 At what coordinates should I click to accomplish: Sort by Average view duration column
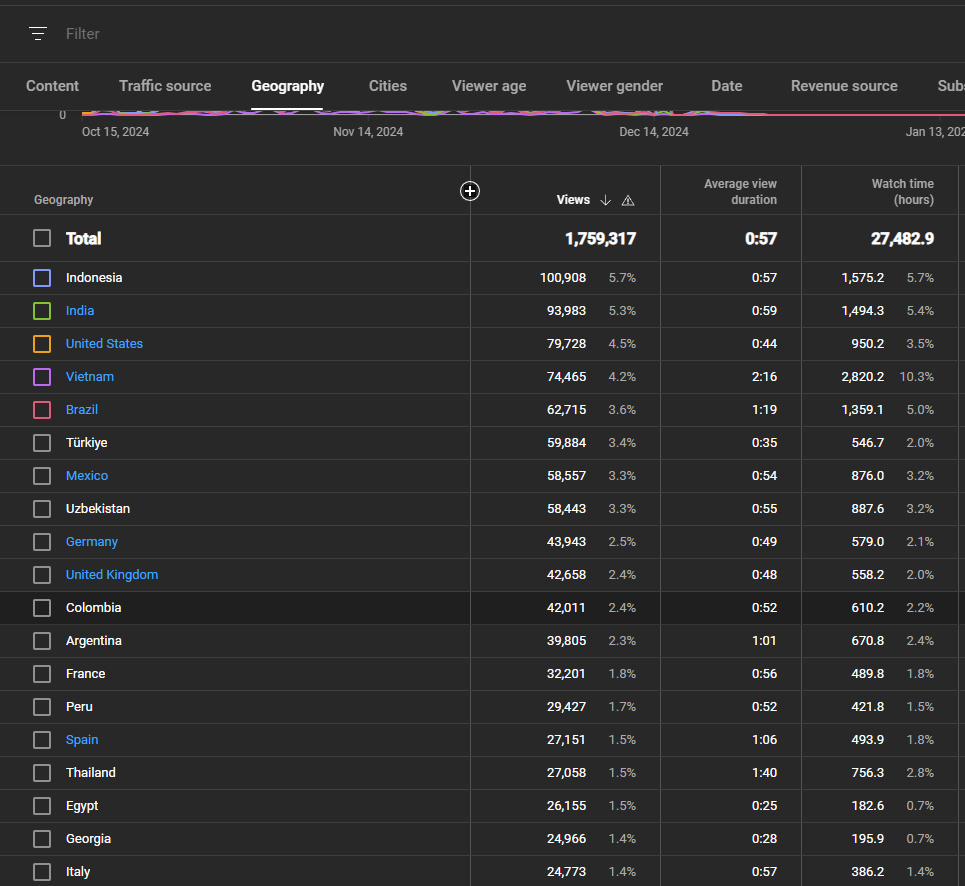pos(740,192)
